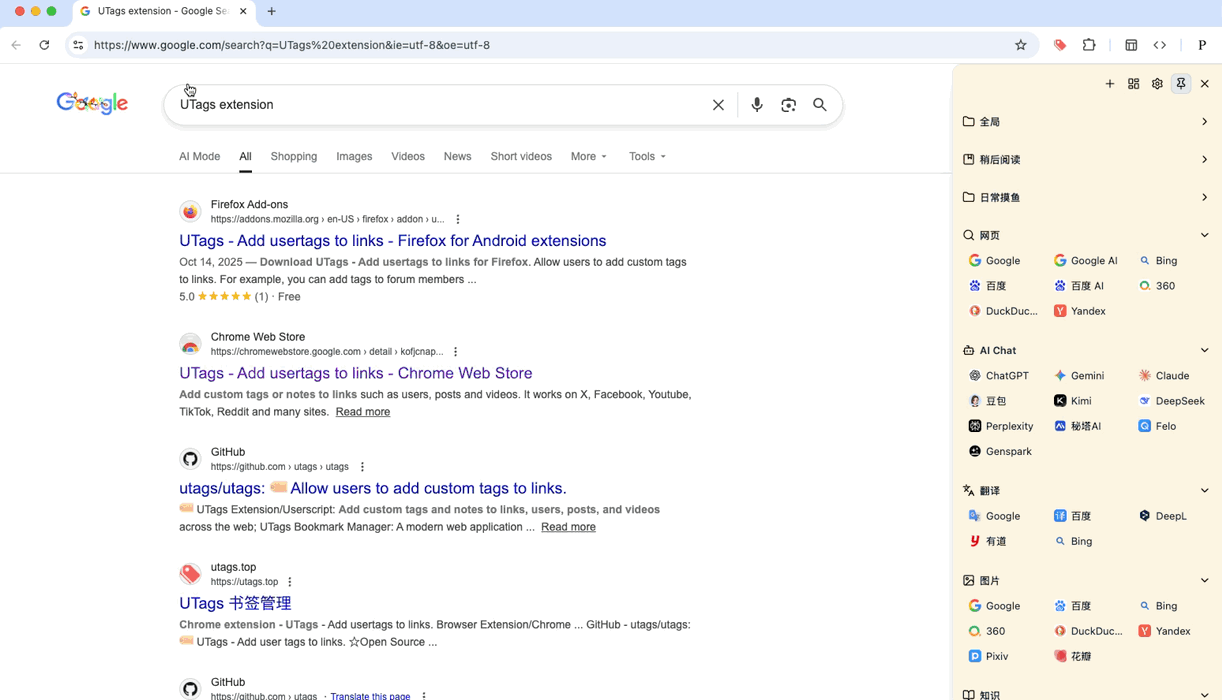Viewport: 1222px width, 700px height.
Task: Collapse the 翻译 section
Action: (1204, 491)
